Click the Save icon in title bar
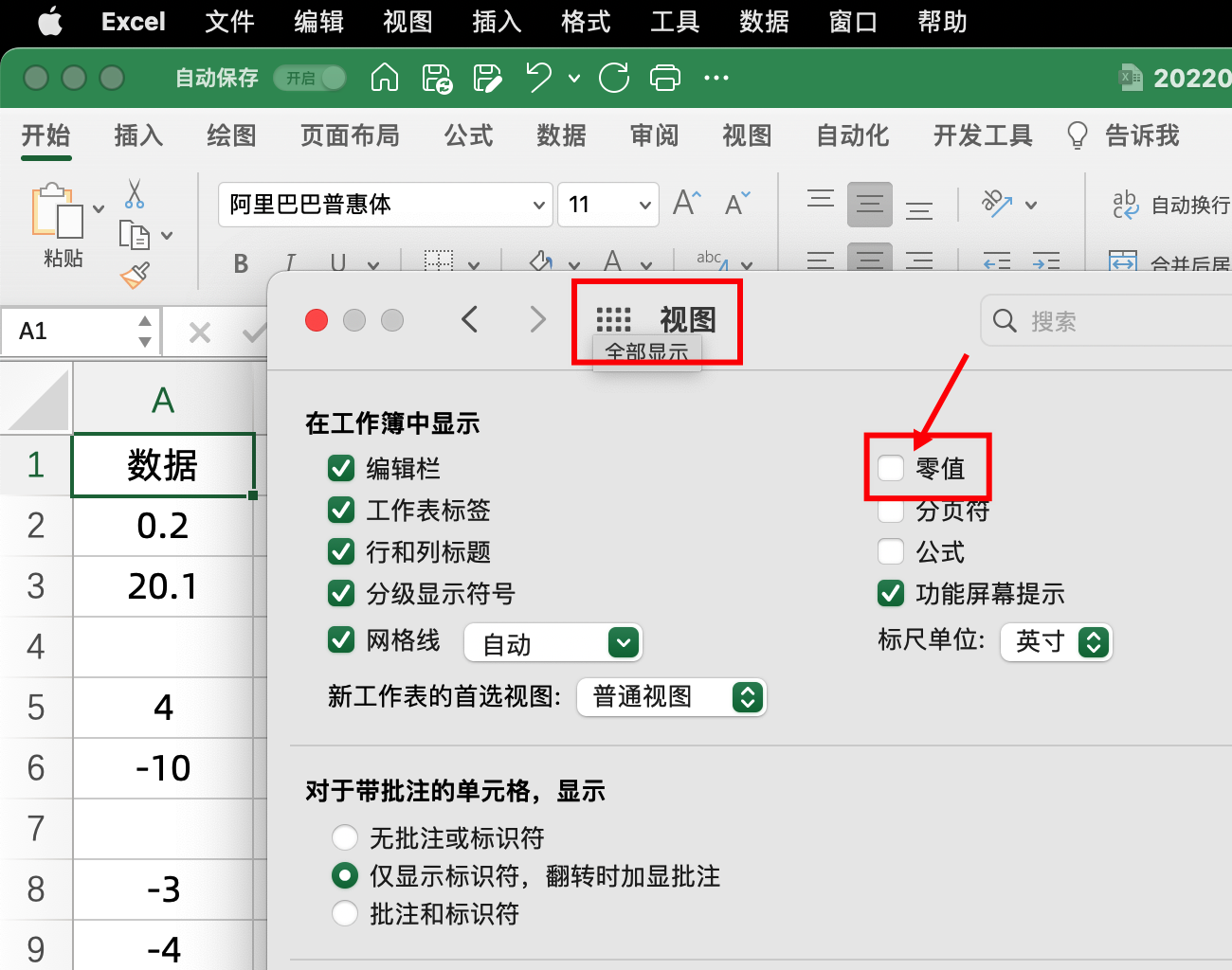This screenshot has width=1232, height=970. [x=437, y=78]
